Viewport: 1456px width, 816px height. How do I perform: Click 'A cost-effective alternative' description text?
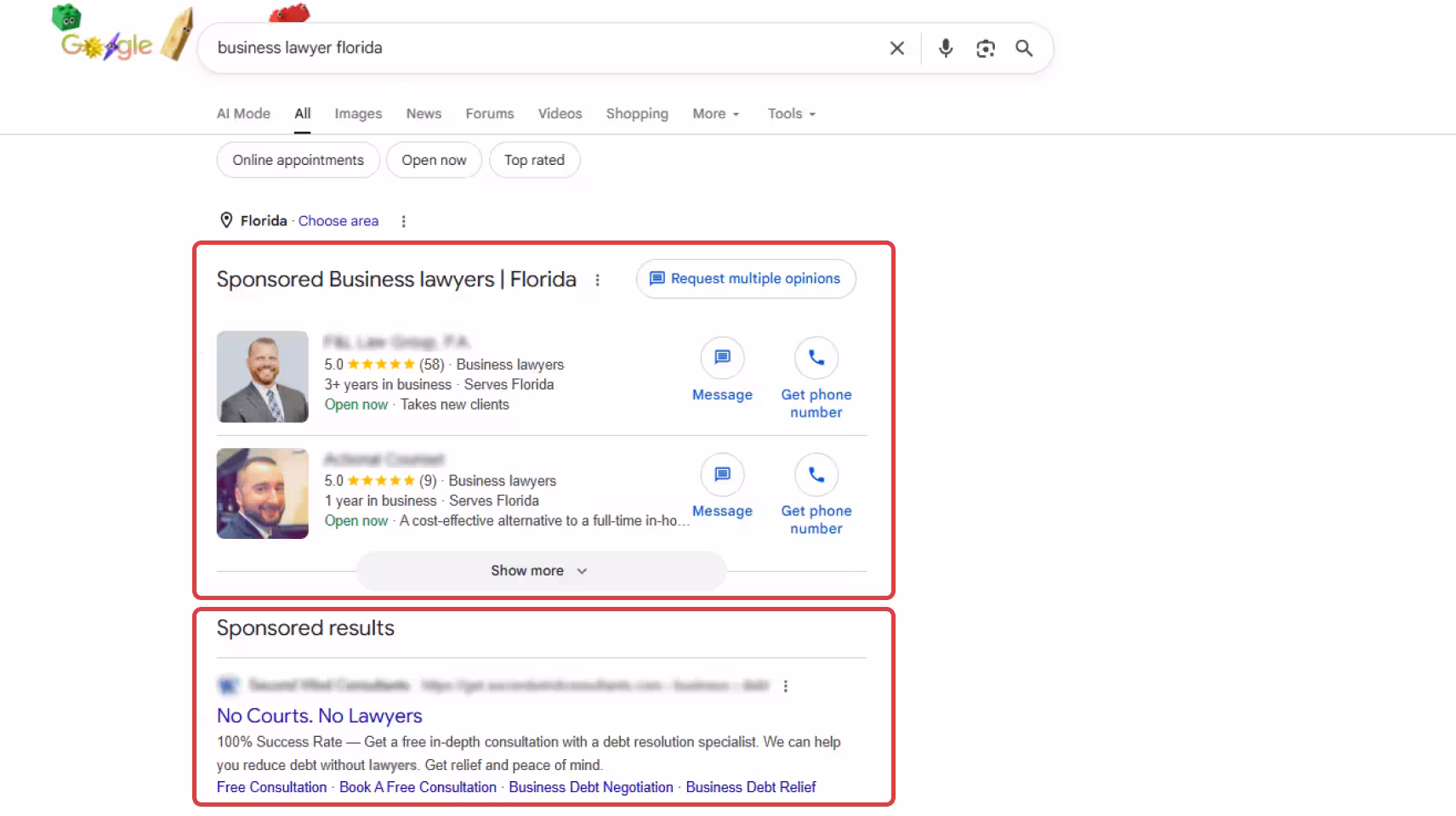[x=544, y=522]
